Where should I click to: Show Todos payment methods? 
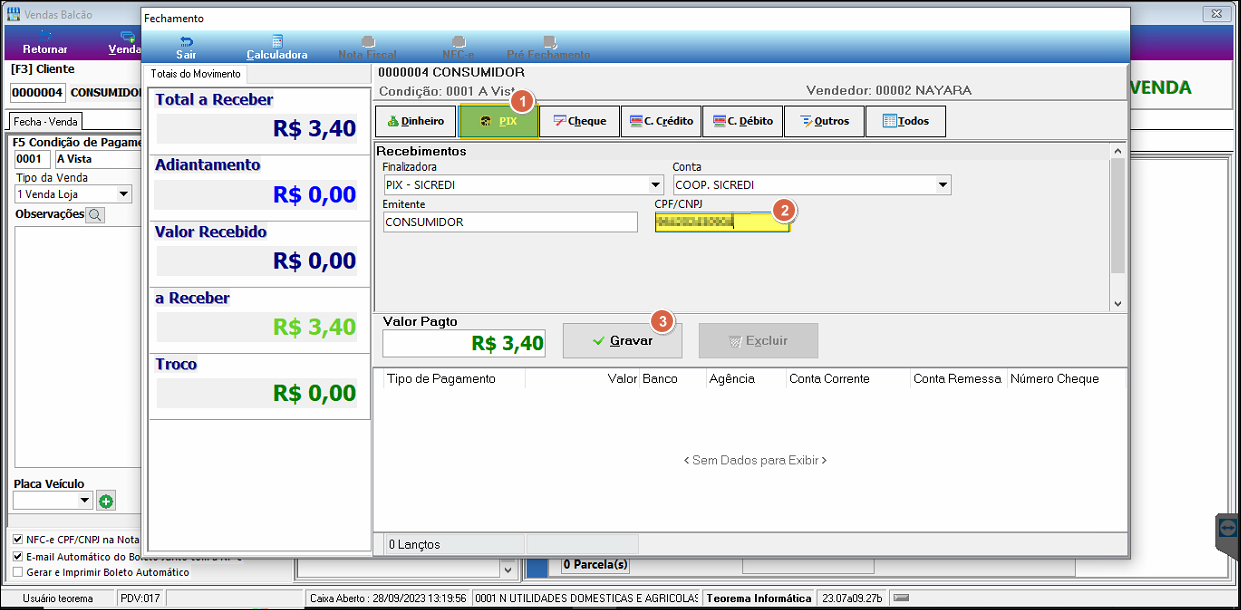click(x=905, y=121)
